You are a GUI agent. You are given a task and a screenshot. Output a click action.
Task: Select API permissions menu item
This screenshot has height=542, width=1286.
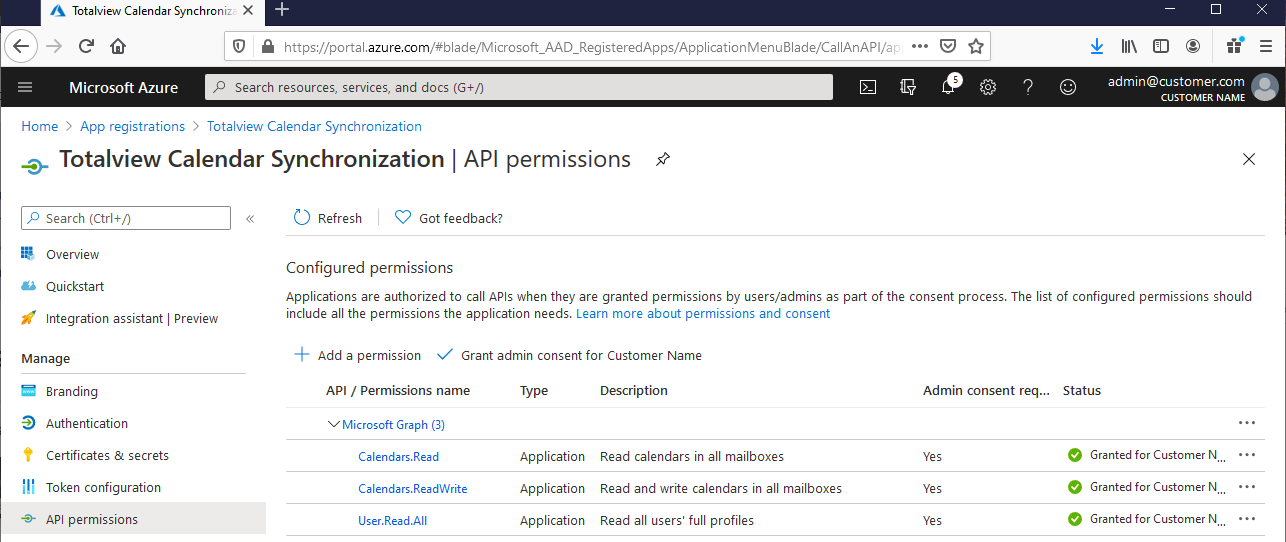tap(133, 519)
